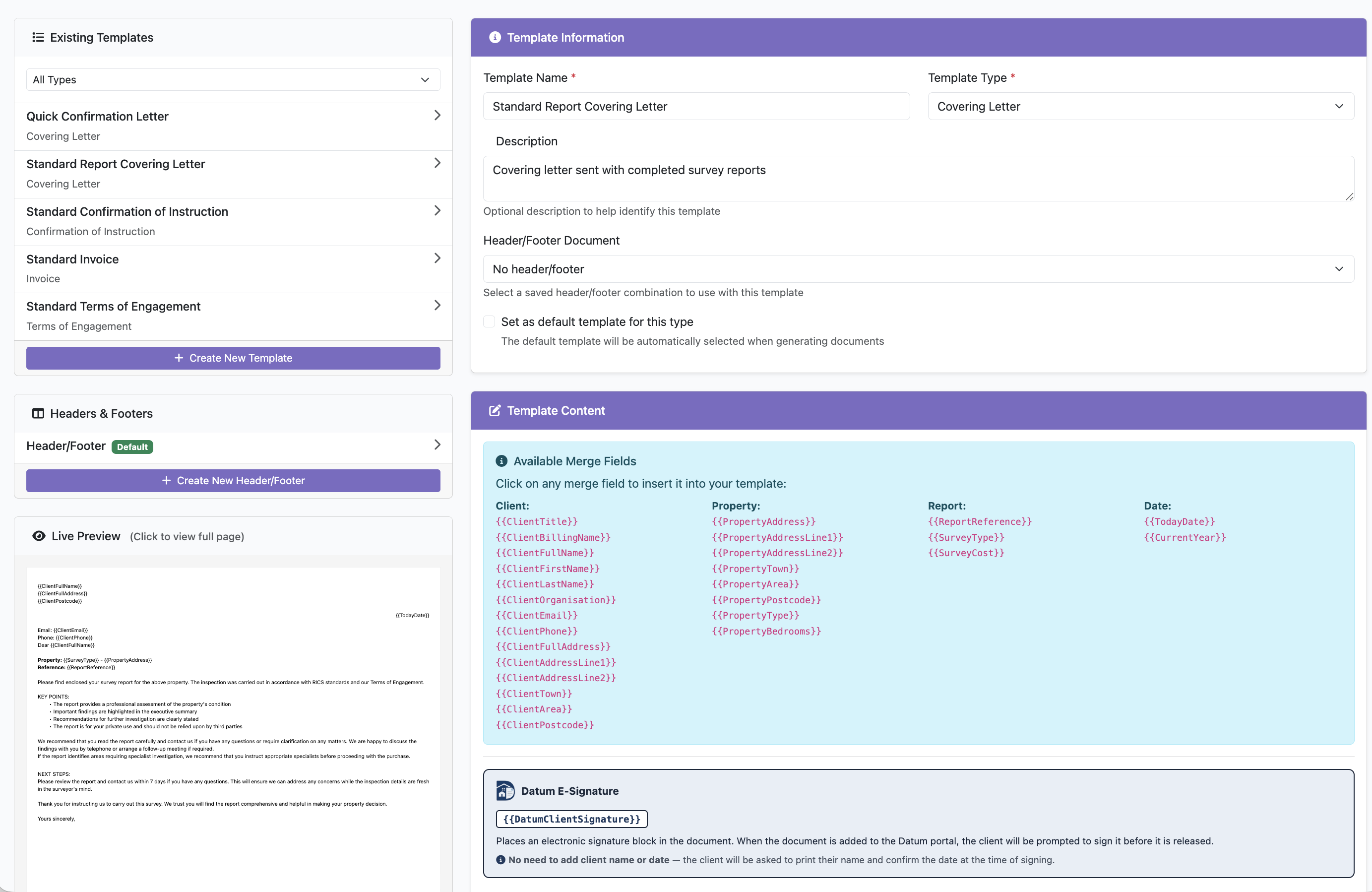The width and height of the screenshot is (1372, 892).
Task: Click the Headers & Footers columns icon
Action: click(x=38, y=413)
